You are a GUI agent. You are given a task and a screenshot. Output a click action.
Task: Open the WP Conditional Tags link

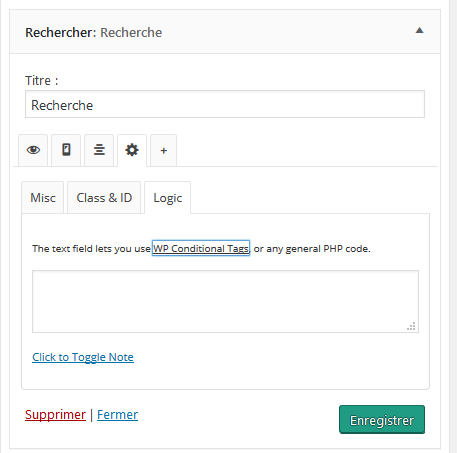pyautogui.click(x=201, y=249)
